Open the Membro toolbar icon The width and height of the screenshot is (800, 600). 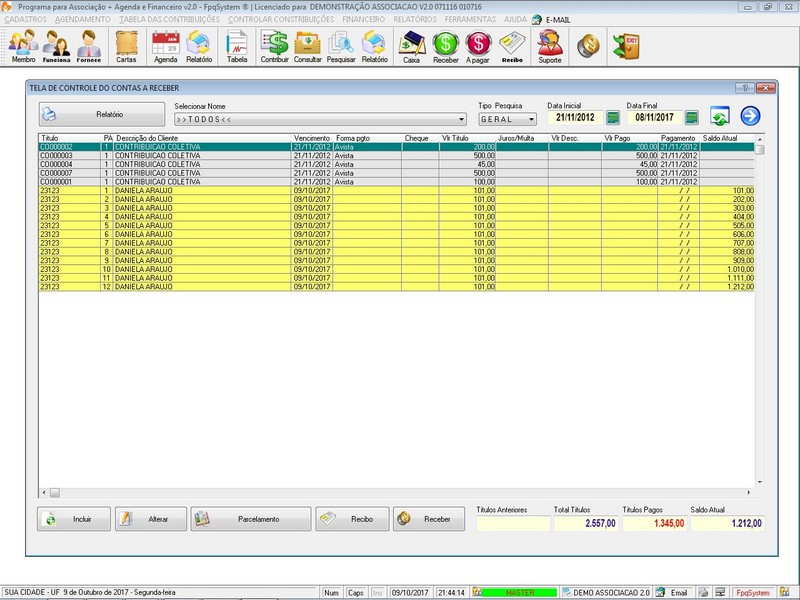[x=23, y=46]
